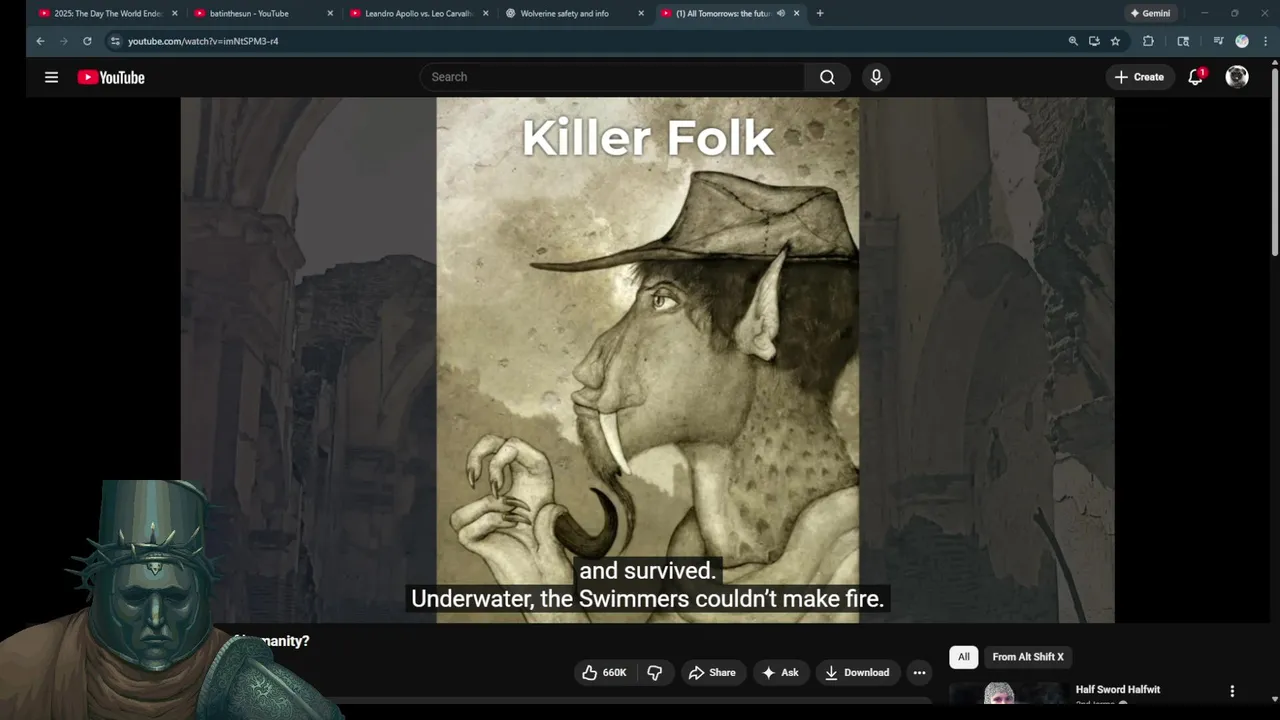The width and height of the screenshot is (1280, 720).
Task: Open the account avatar menu
Action: point(1237,77)
